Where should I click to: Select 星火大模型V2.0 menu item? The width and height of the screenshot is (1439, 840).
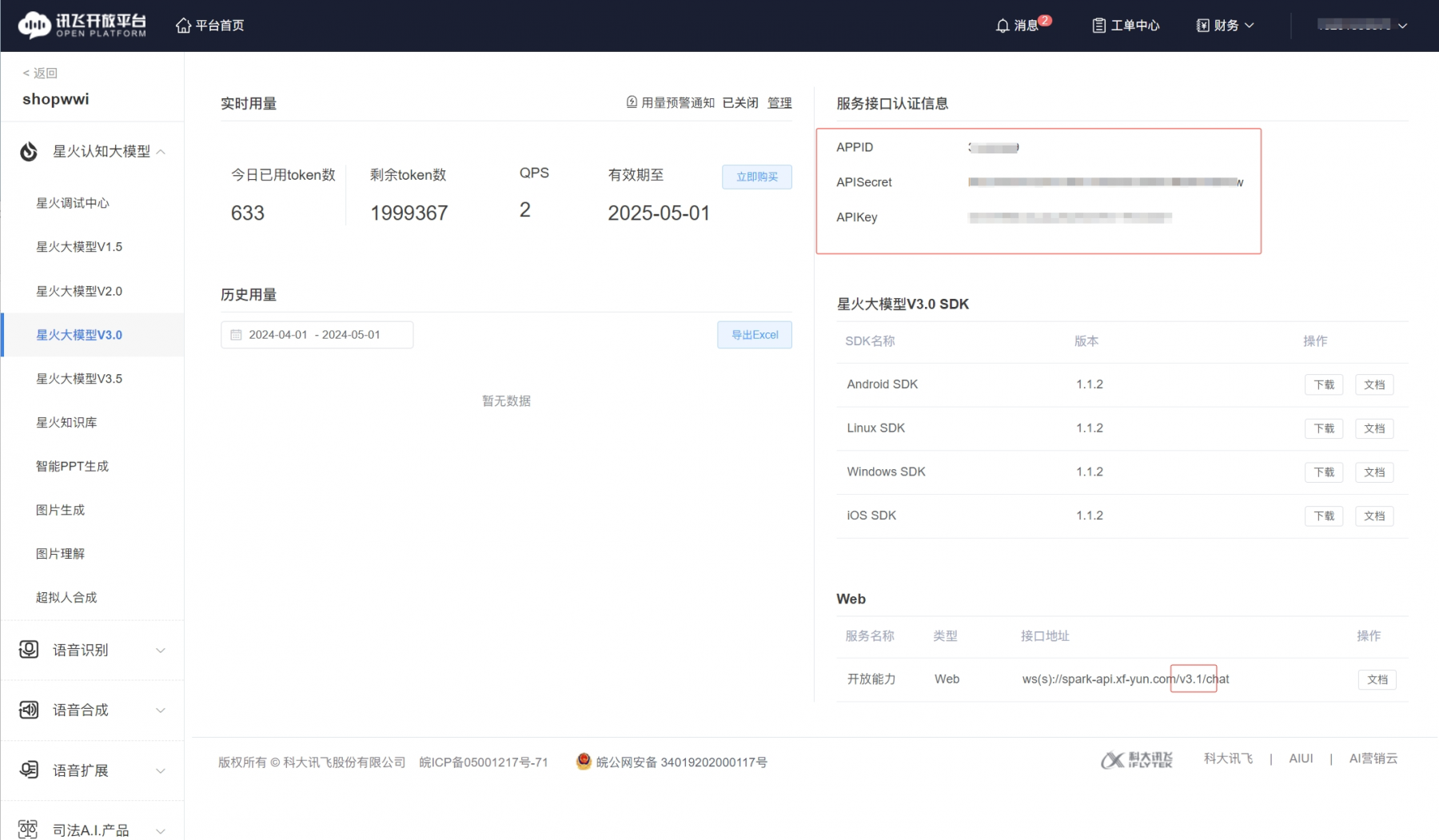tap(79, 291)
